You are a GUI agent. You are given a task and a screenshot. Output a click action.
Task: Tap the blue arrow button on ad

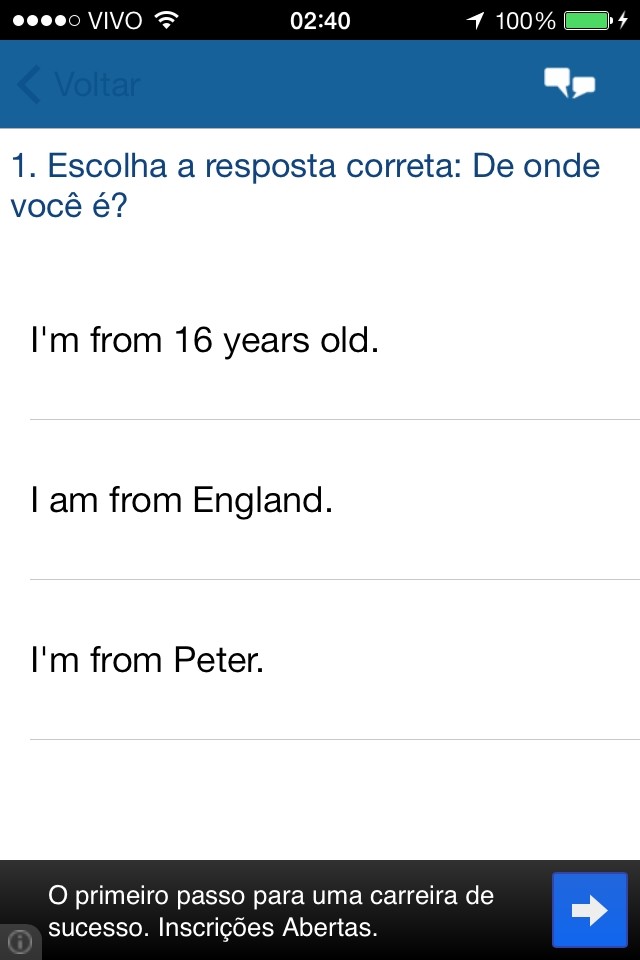click(589, 910)
